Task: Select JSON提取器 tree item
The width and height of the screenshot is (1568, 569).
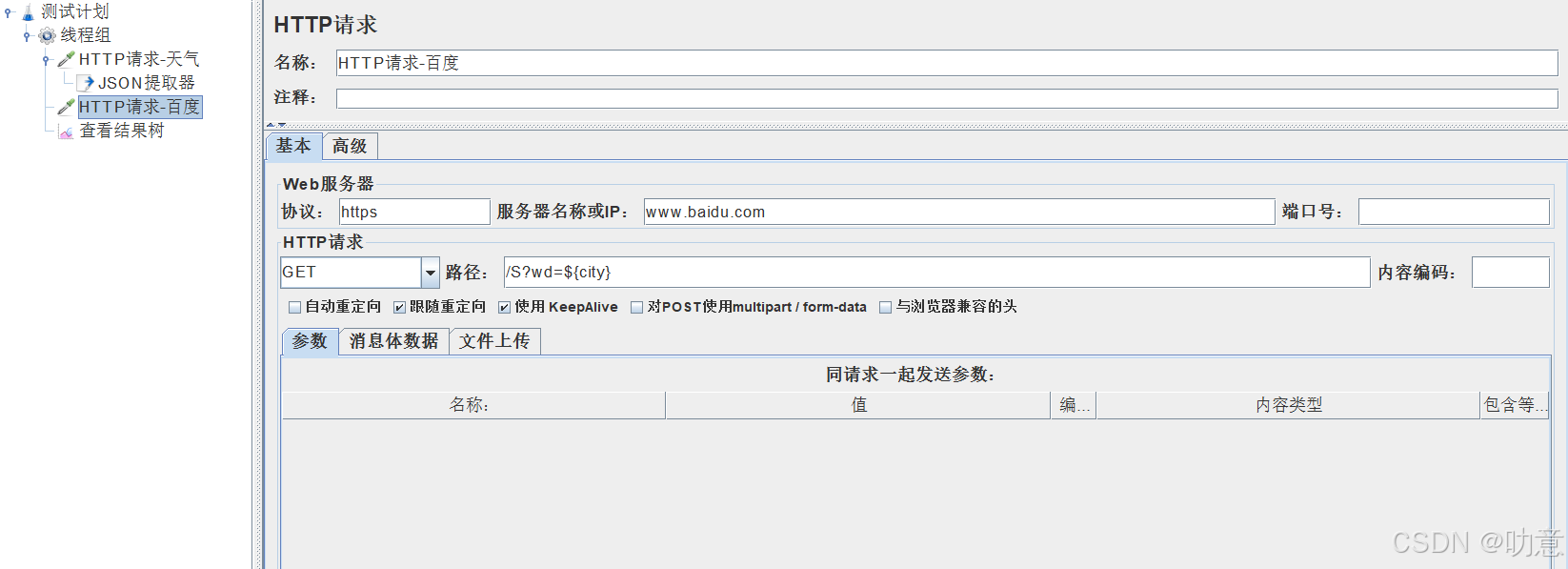Action: click(147, 83)
